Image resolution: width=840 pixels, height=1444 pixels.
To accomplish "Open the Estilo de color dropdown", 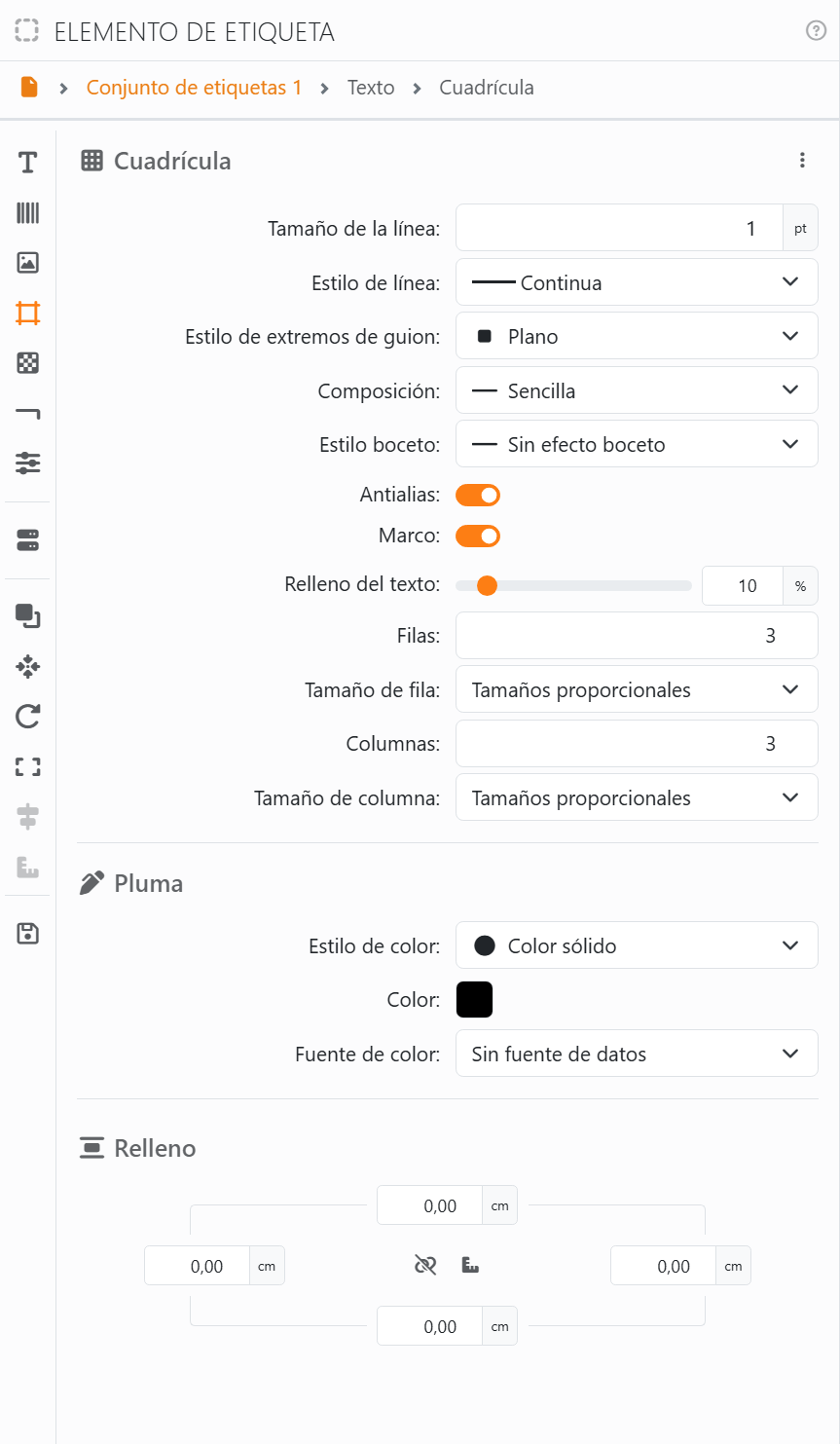I will [x=637, y=945].
